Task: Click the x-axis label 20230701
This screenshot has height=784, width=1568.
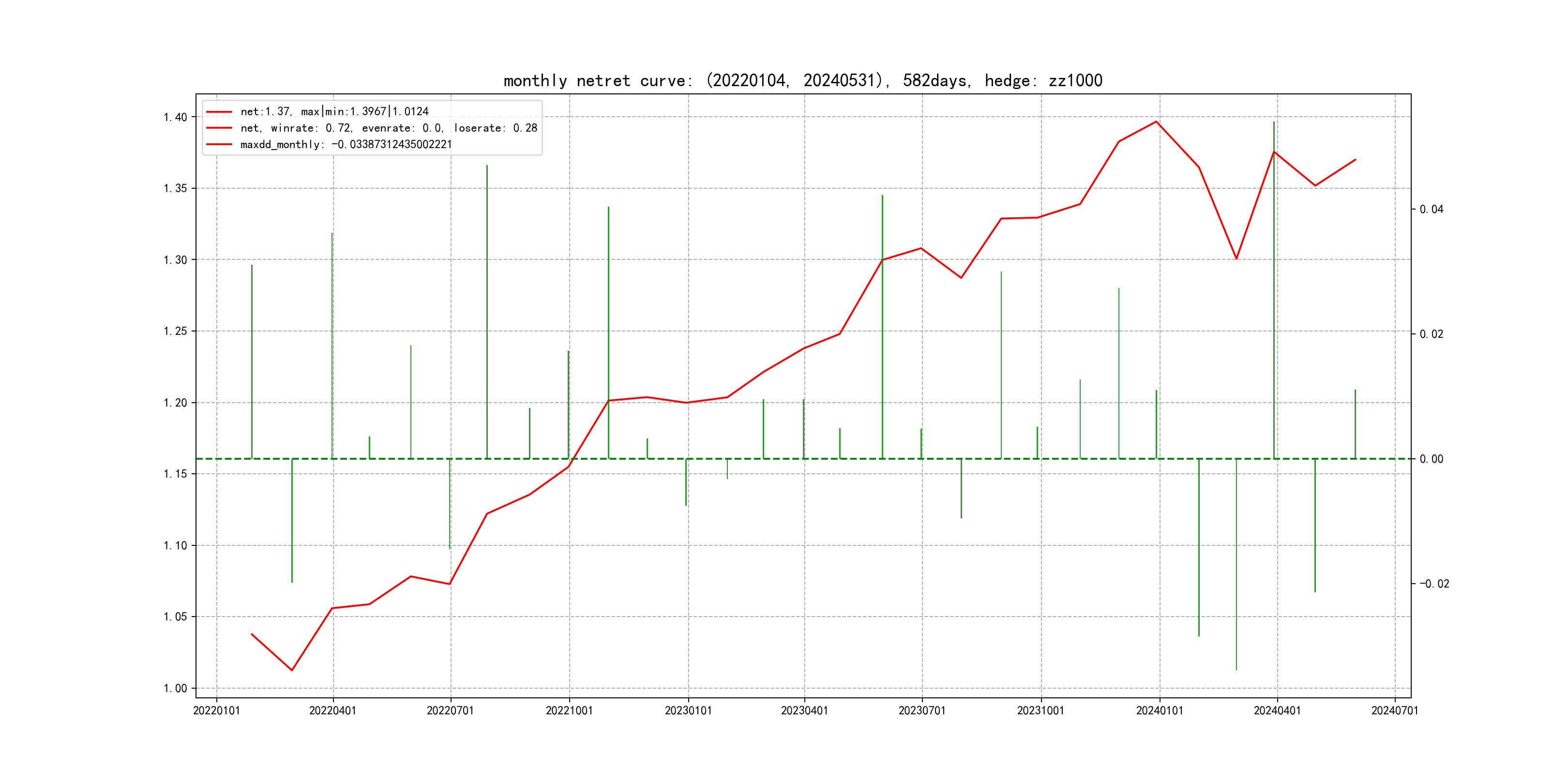Action: 921,710
